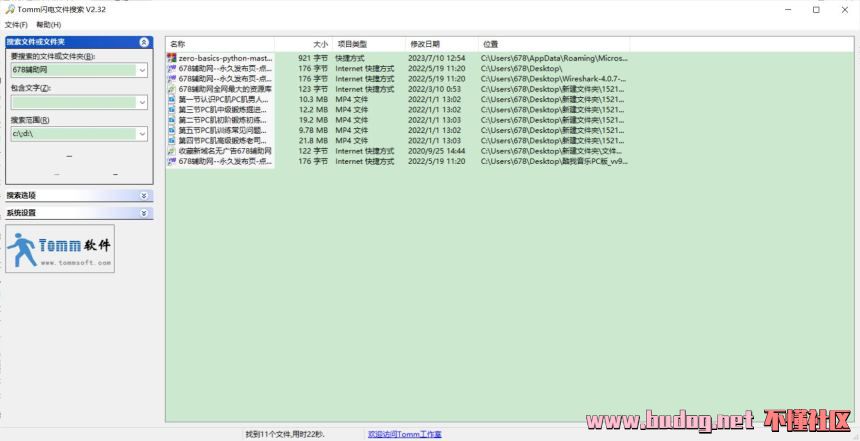
Task: Click the 第一节认识PC肌 MP4 file icon
Action: click(x=172, y=100)
